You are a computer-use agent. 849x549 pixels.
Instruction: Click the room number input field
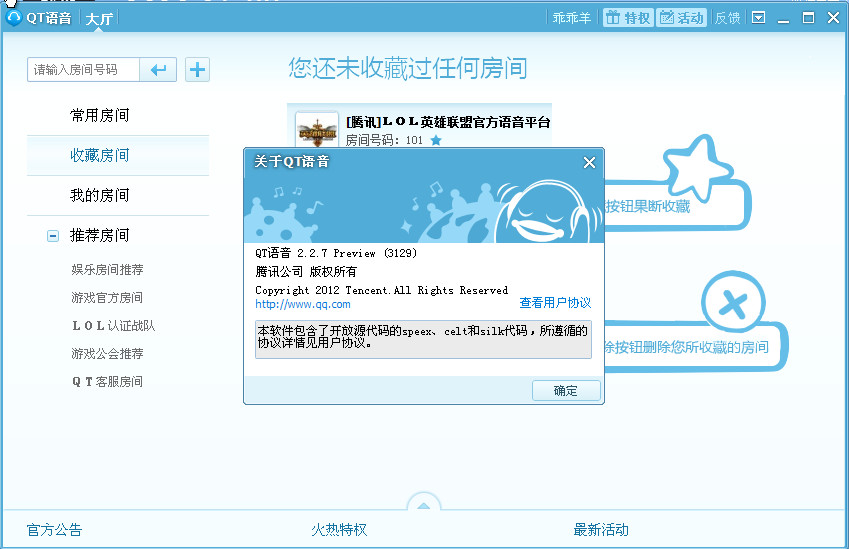(x=83, y=70)
